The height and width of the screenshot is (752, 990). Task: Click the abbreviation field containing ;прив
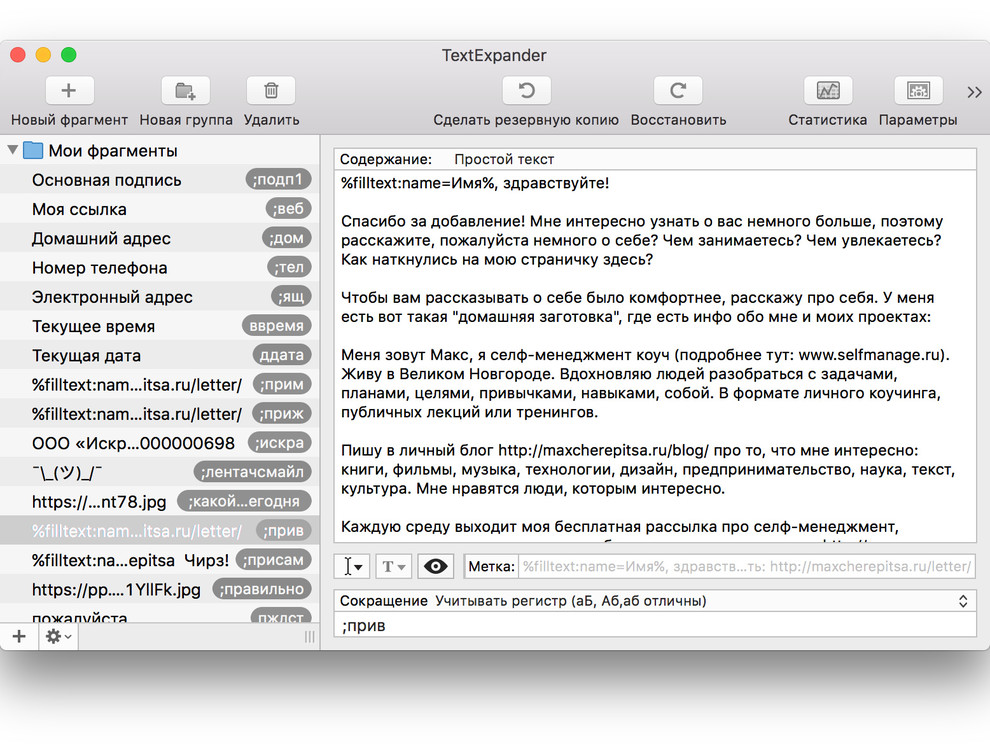[655, 626]
